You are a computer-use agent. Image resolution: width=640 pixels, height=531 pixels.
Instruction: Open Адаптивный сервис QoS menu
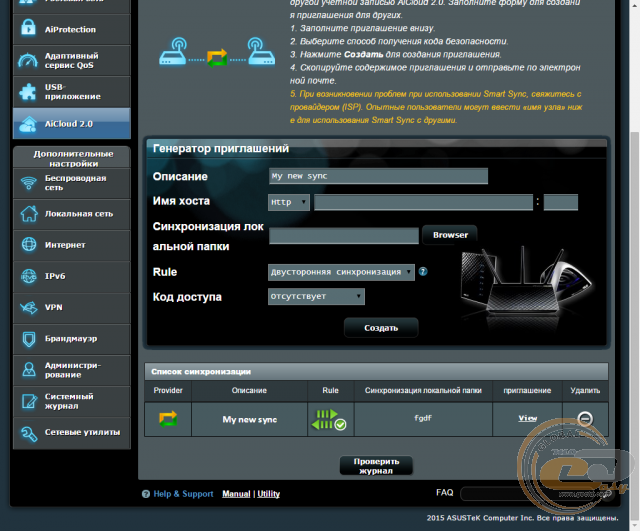pos(72,60)
